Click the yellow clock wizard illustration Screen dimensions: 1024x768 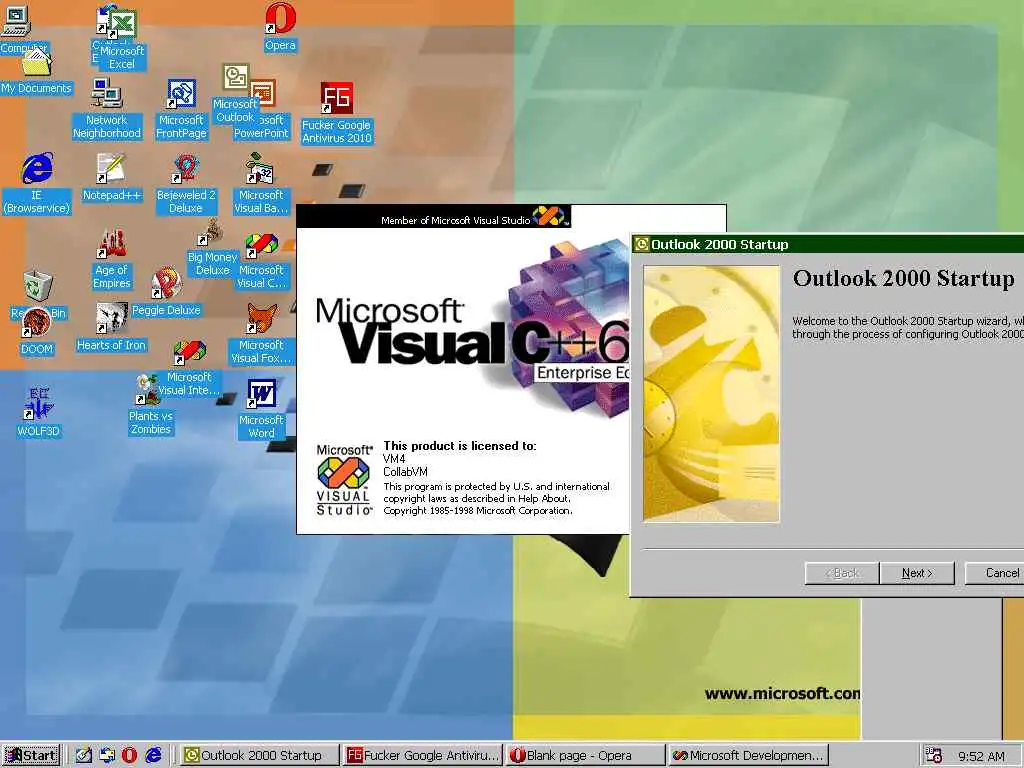(x=711, y=393)
